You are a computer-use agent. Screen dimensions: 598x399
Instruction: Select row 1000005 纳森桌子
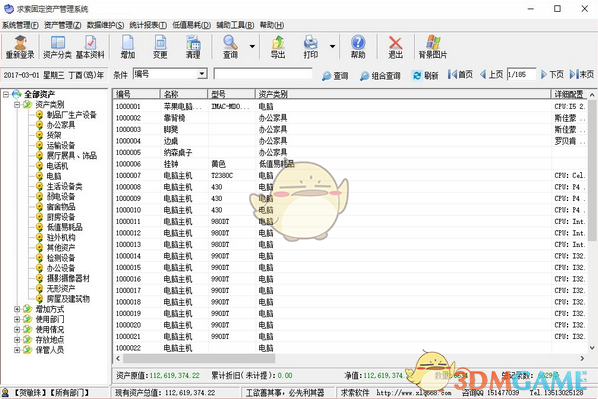[x=351, y=153]
